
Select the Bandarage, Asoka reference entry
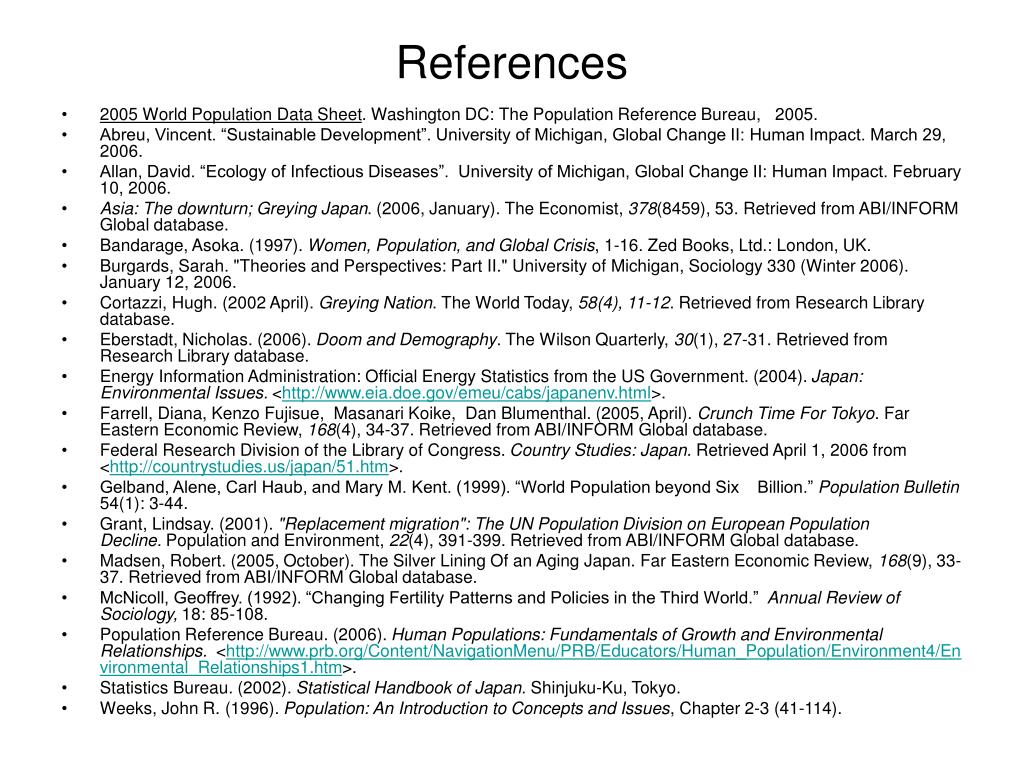pos(485,246)
